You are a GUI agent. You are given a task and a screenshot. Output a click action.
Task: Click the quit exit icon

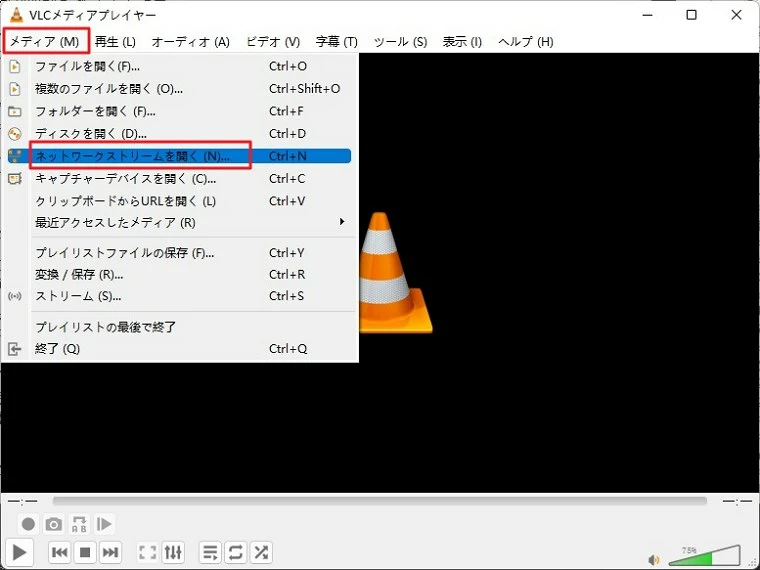tap(15, 348)
